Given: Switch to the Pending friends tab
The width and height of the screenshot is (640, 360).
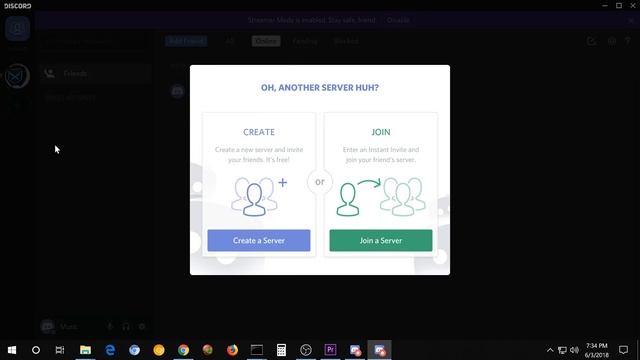Looking at the screenshot, I should tap(305, 41).
